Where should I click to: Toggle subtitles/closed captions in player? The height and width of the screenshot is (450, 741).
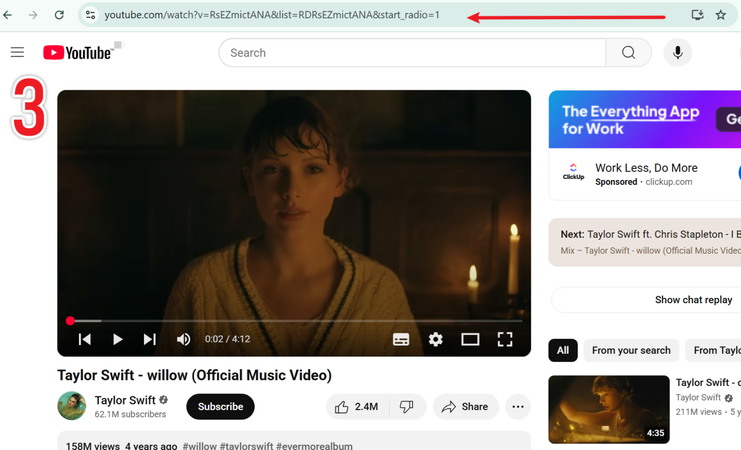click(x=401, y=339)
